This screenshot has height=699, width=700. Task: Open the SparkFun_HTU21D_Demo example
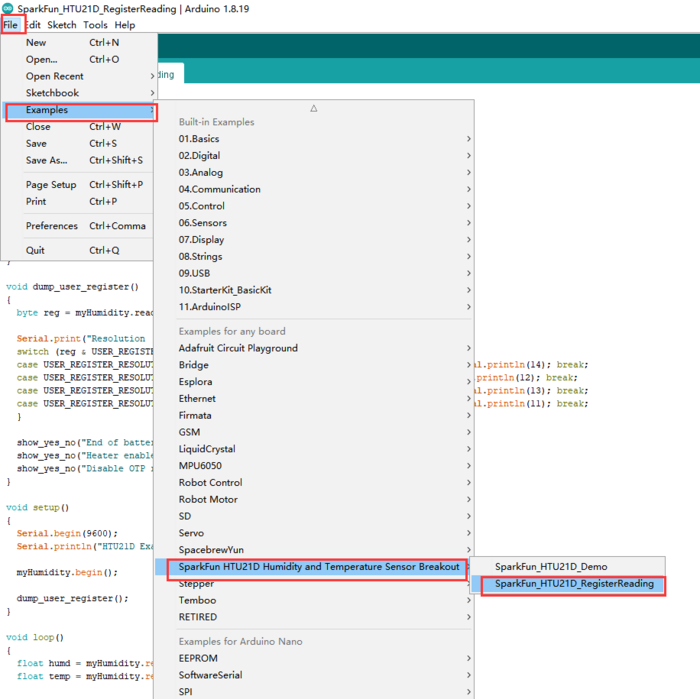click(x=568, y=567)
